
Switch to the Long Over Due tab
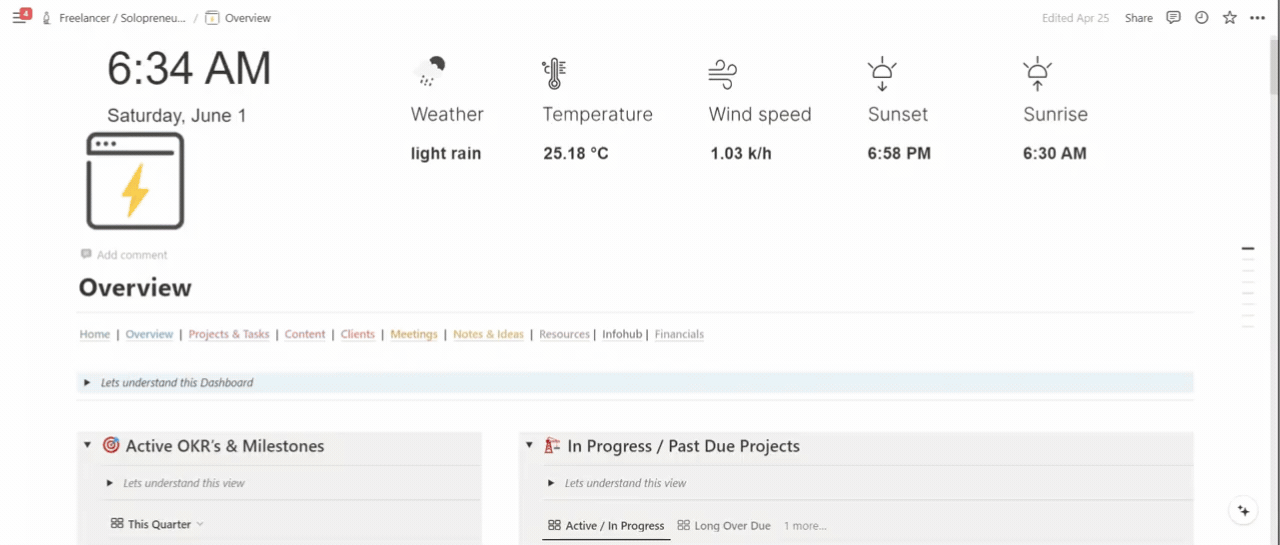tap(723, 526)
